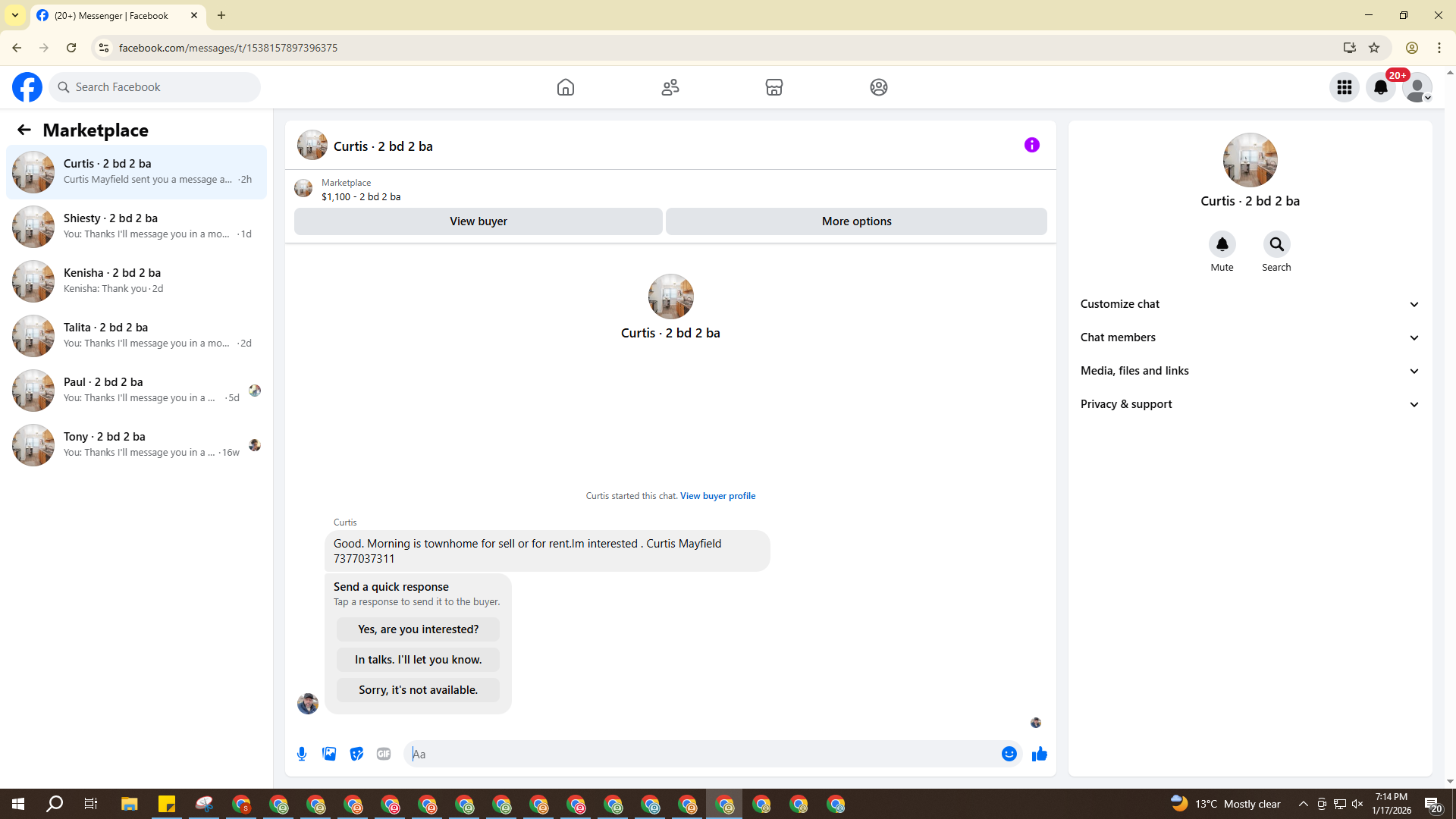
Task: Click the voice clip microphone icon
Action: tap(302, 754)
